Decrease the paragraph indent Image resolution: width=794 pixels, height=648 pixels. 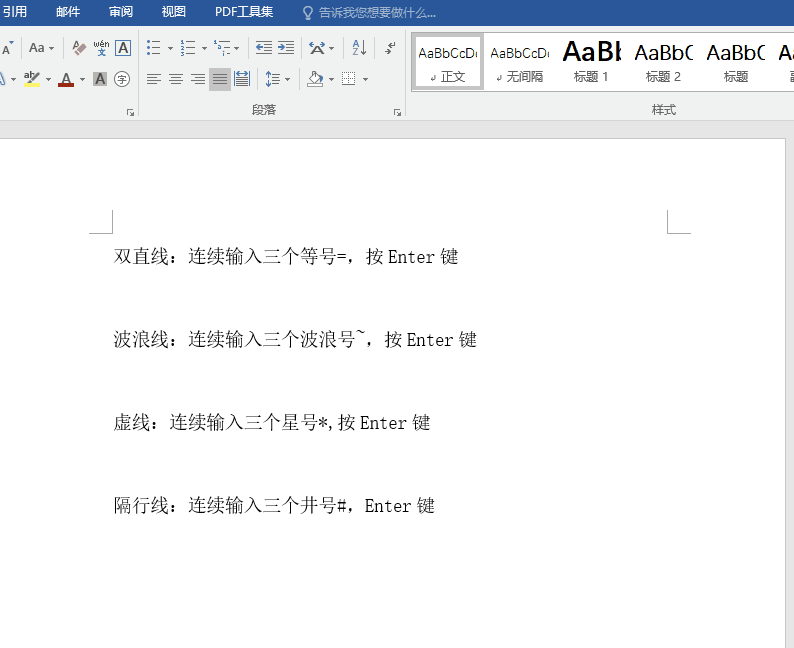[x=264, y=48]
